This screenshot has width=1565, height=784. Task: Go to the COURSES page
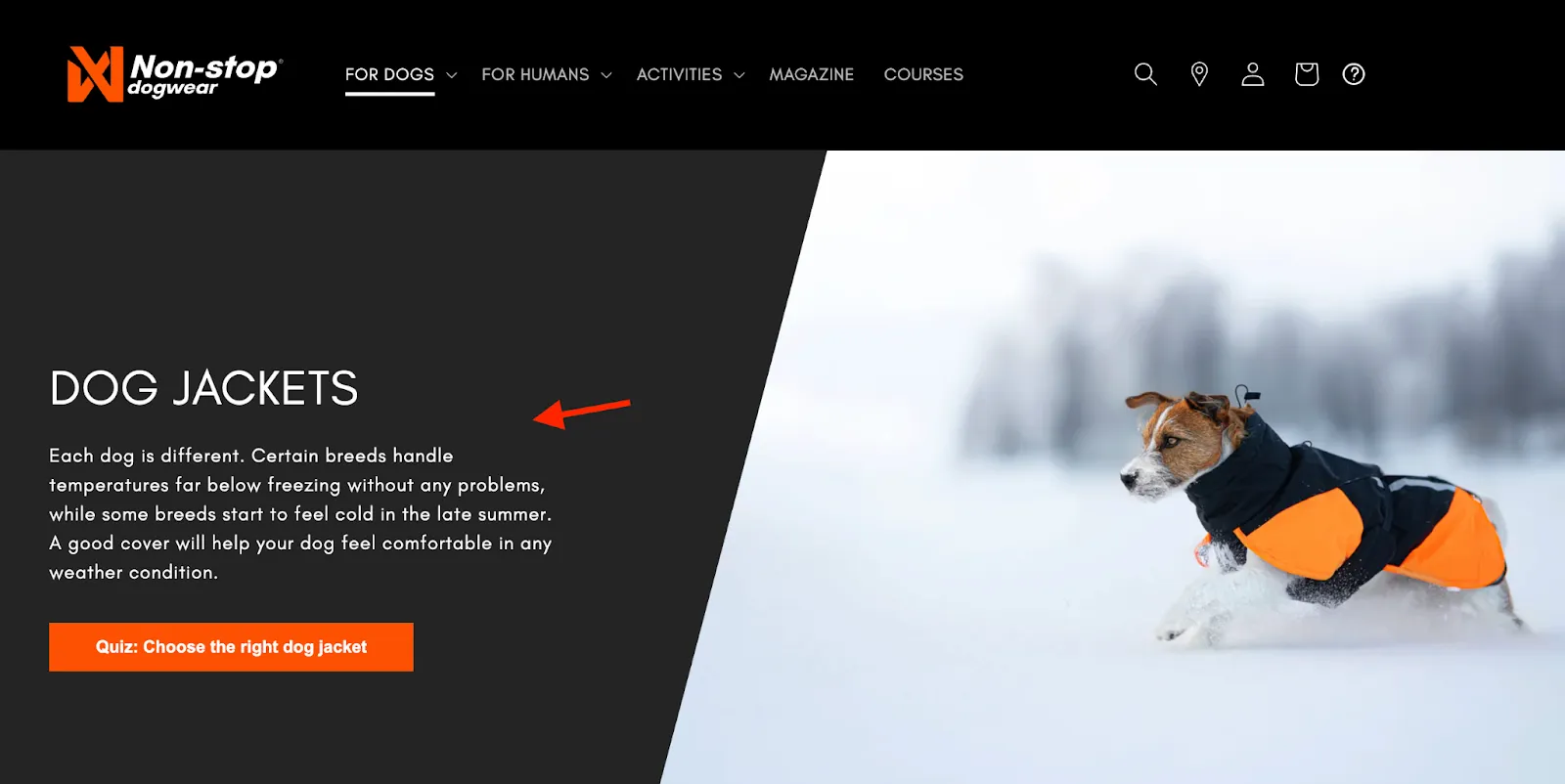pyautogui.click(x=923, y=74)
